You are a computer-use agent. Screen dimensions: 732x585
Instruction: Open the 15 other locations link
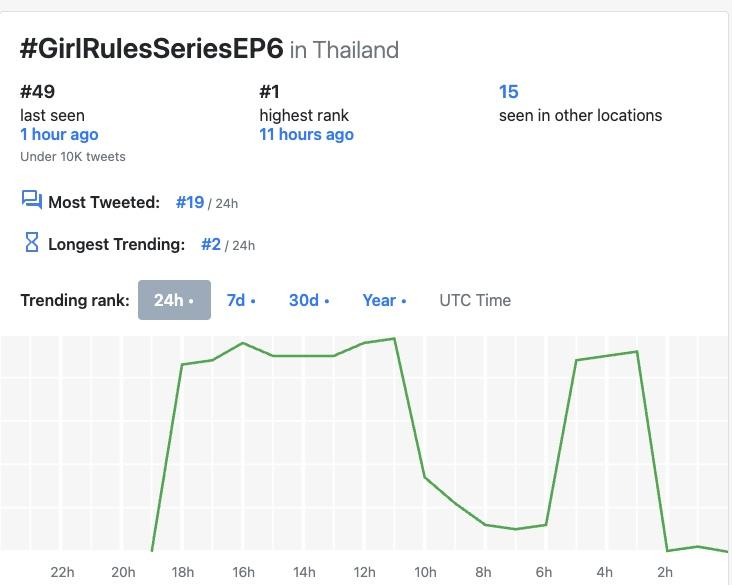pyautogui.click(x=508, y=92)
